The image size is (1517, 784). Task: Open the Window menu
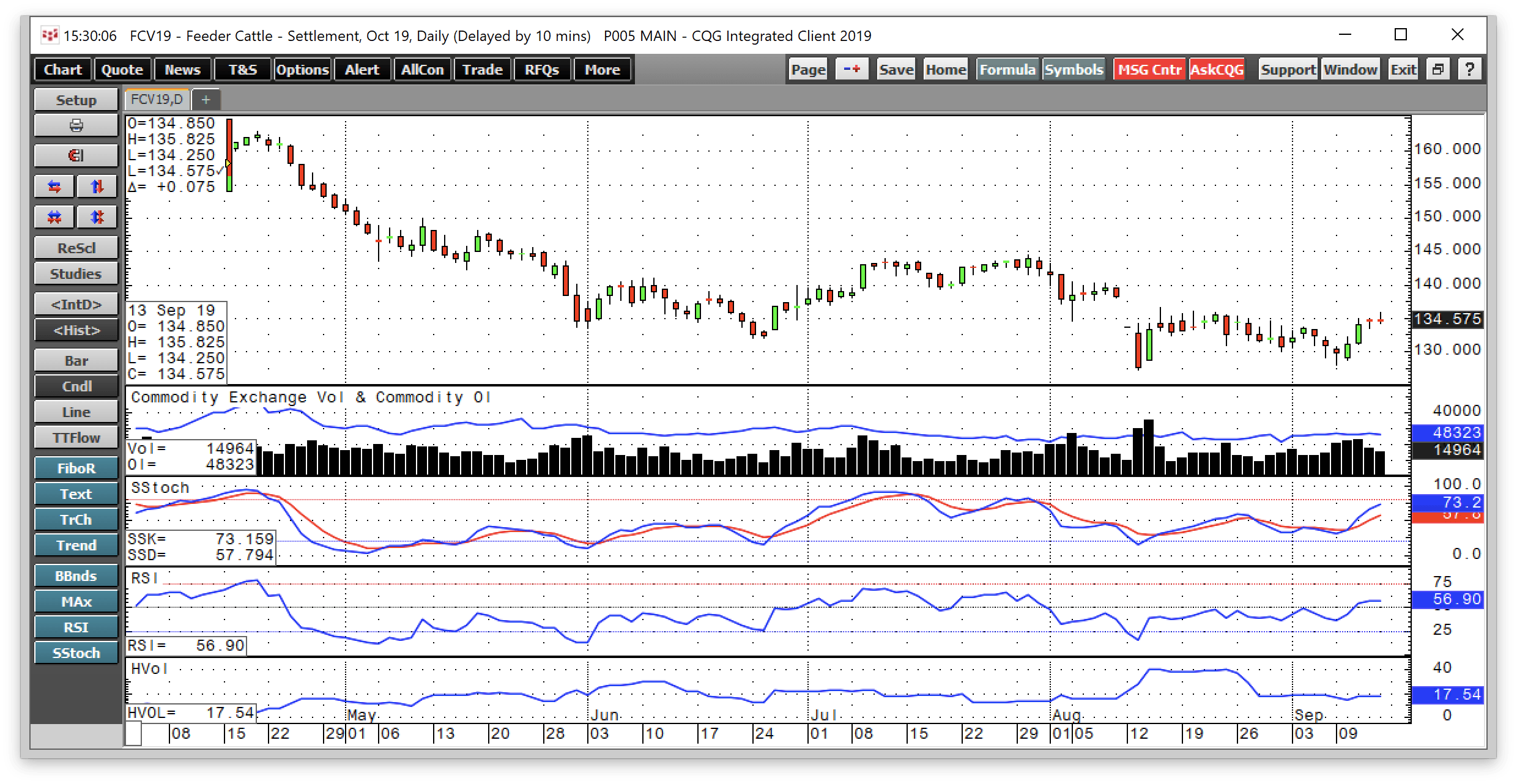pos(1350,69)
